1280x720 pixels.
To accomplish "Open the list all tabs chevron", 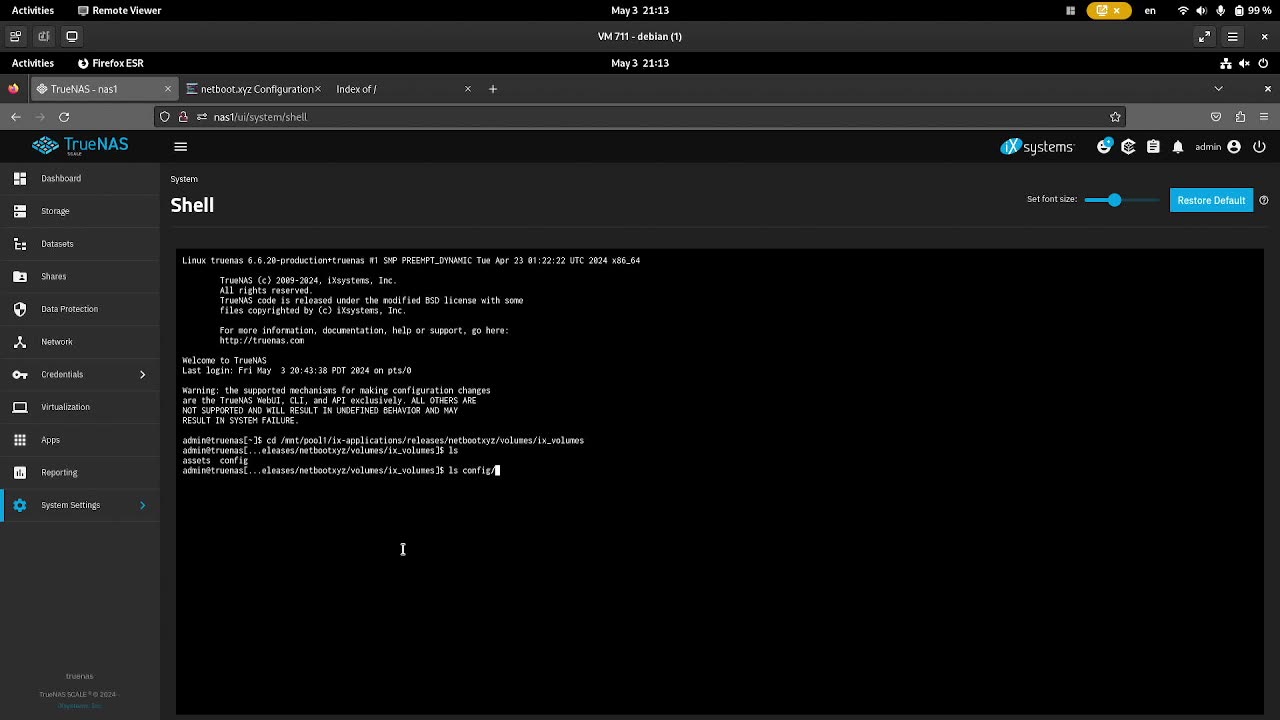I will click(x=1218, y=89).
